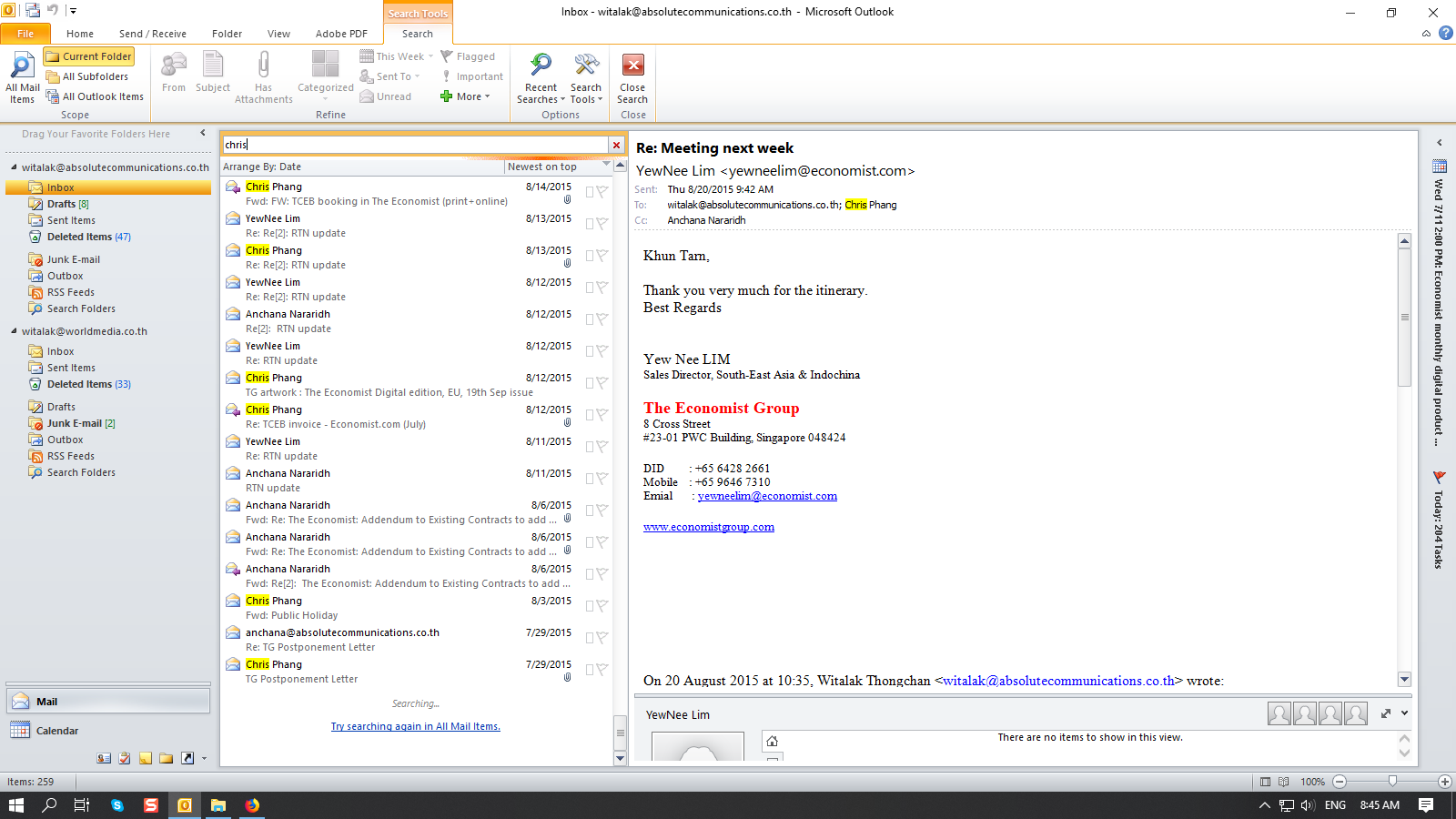Filter by Has Attachments
The height and width of the screenshot is (819, 1456).
[x=264, y=77]
